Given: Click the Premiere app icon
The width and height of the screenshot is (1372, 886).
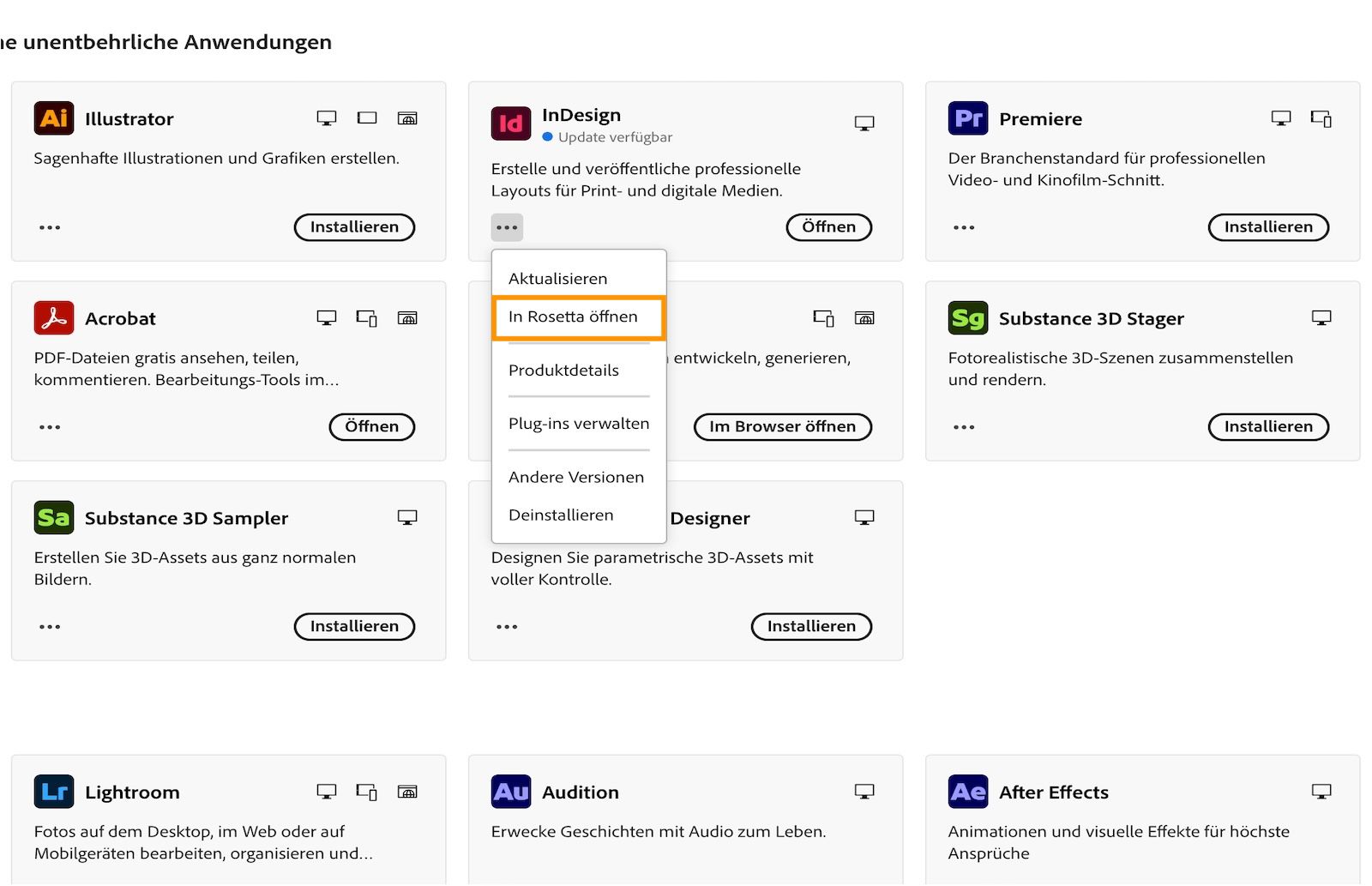Looking at the screenshot, I should point(968,118).
